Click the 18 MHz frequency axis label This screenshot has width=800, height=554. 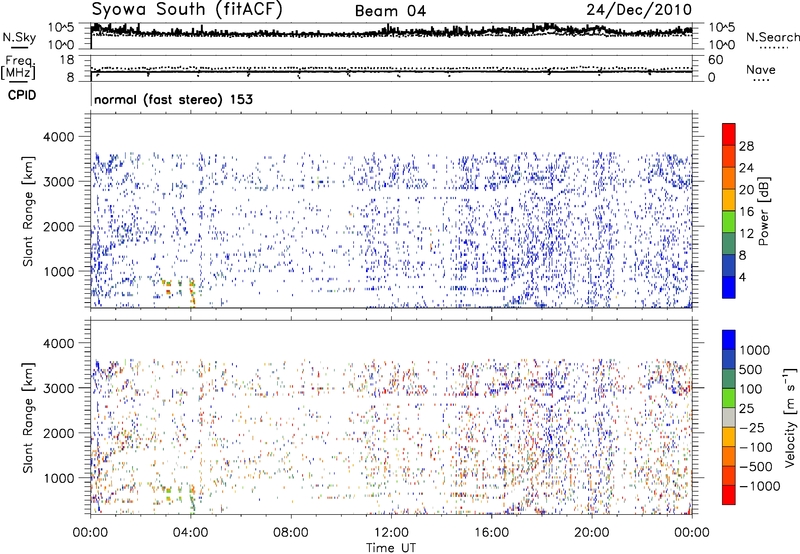tap(67, 60)
